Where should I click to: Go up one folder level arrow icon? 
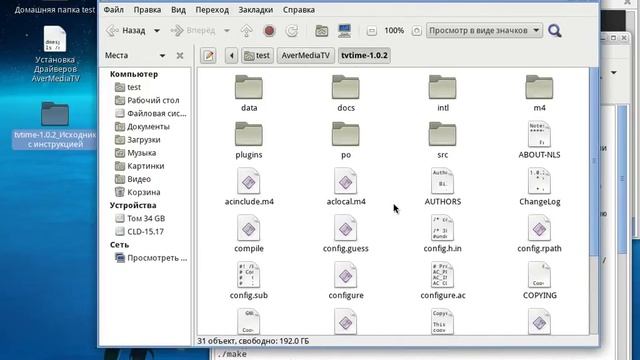coord(247,31)
